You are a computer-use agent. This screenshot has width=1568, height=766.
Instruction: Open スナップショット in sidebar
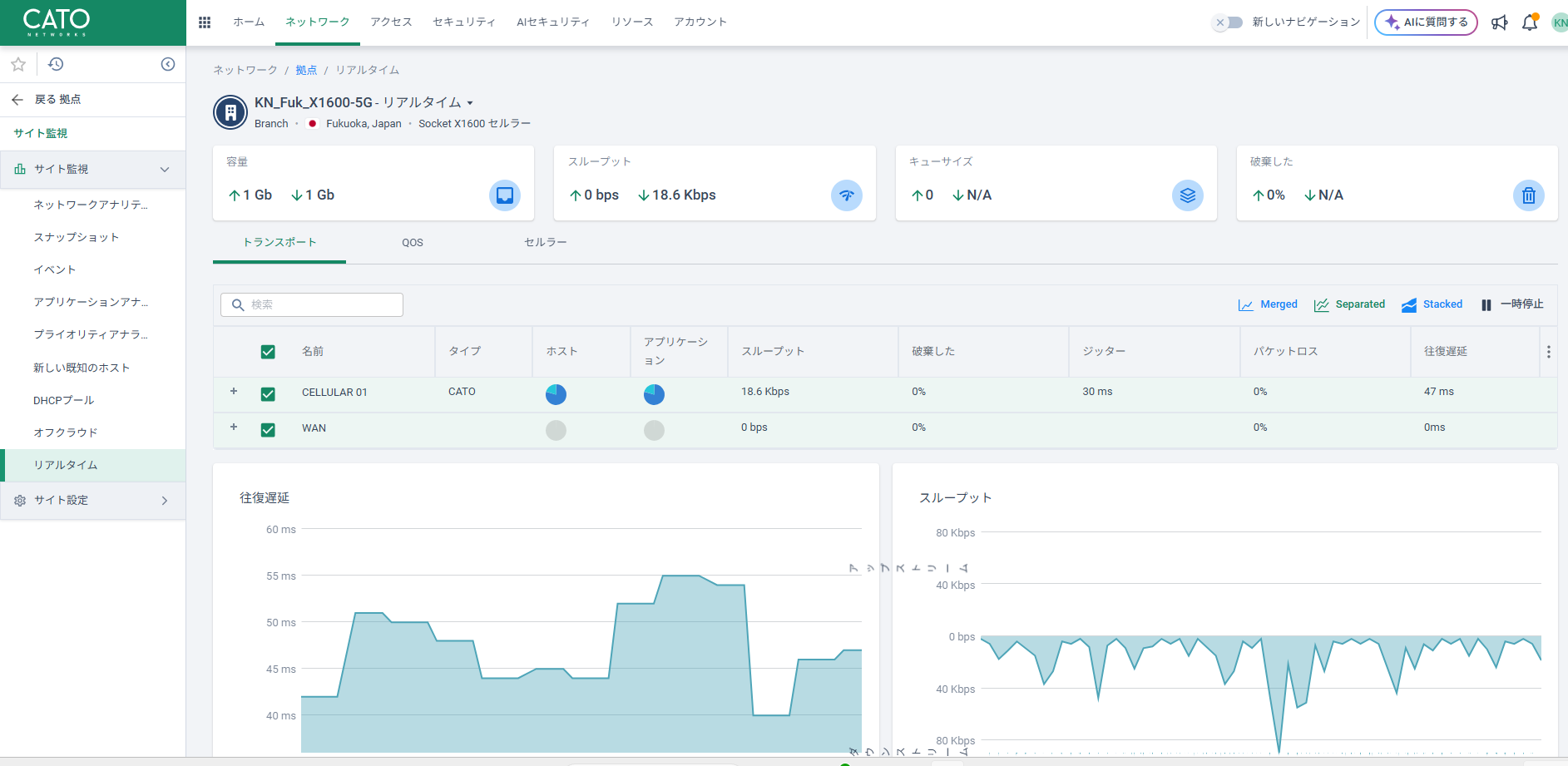pyautogui.click(x=77, y=238)
